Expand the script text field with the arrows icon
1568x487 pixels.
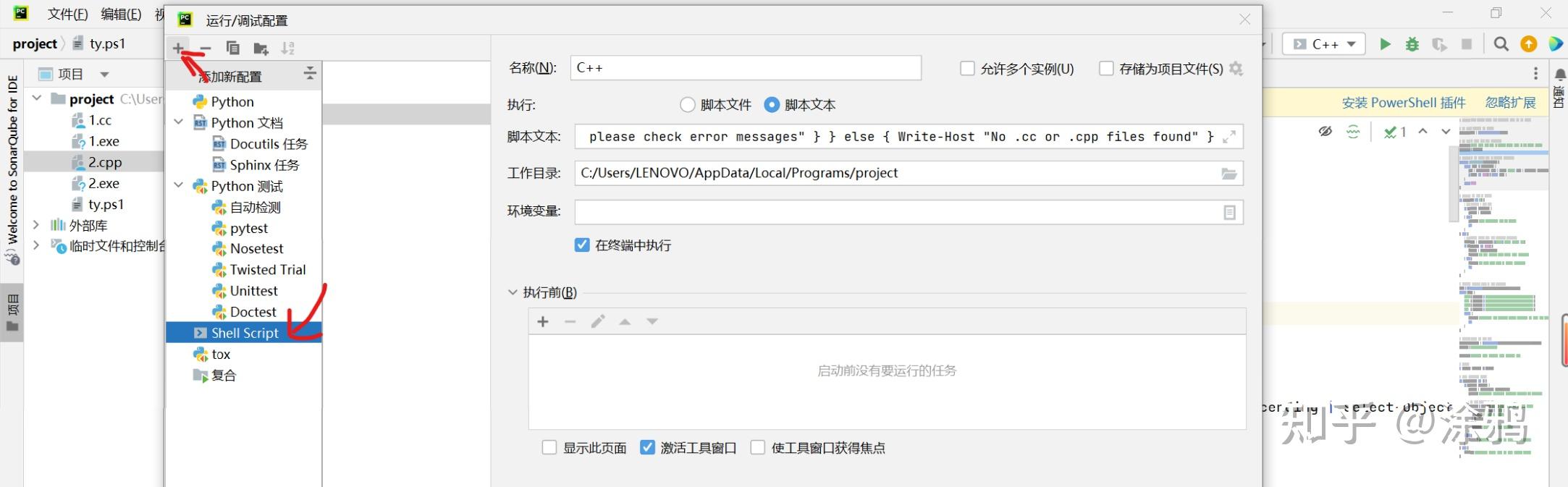click(x=1229, y=137)
